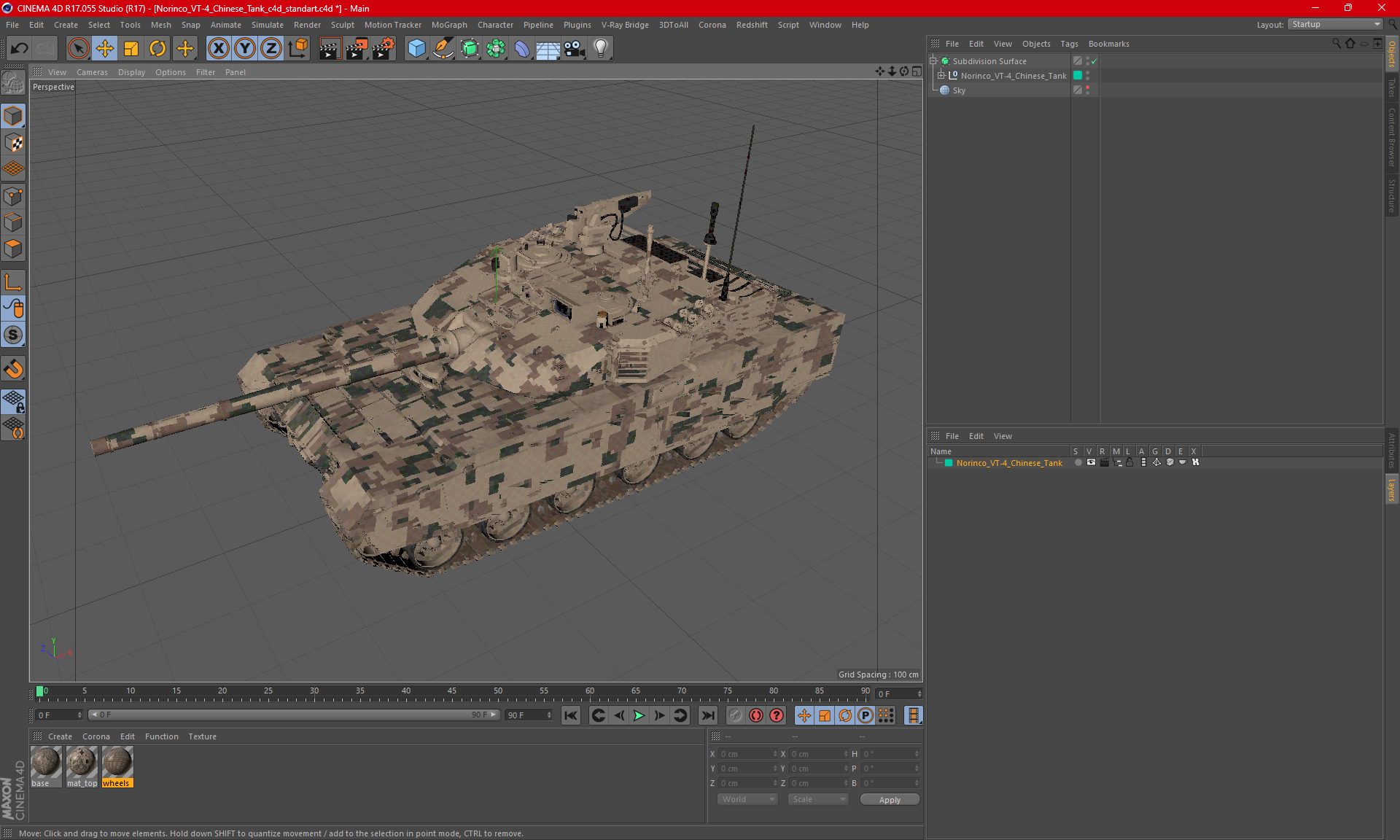
Task: Add a Cube primitive object
Action: coord(416,49)
